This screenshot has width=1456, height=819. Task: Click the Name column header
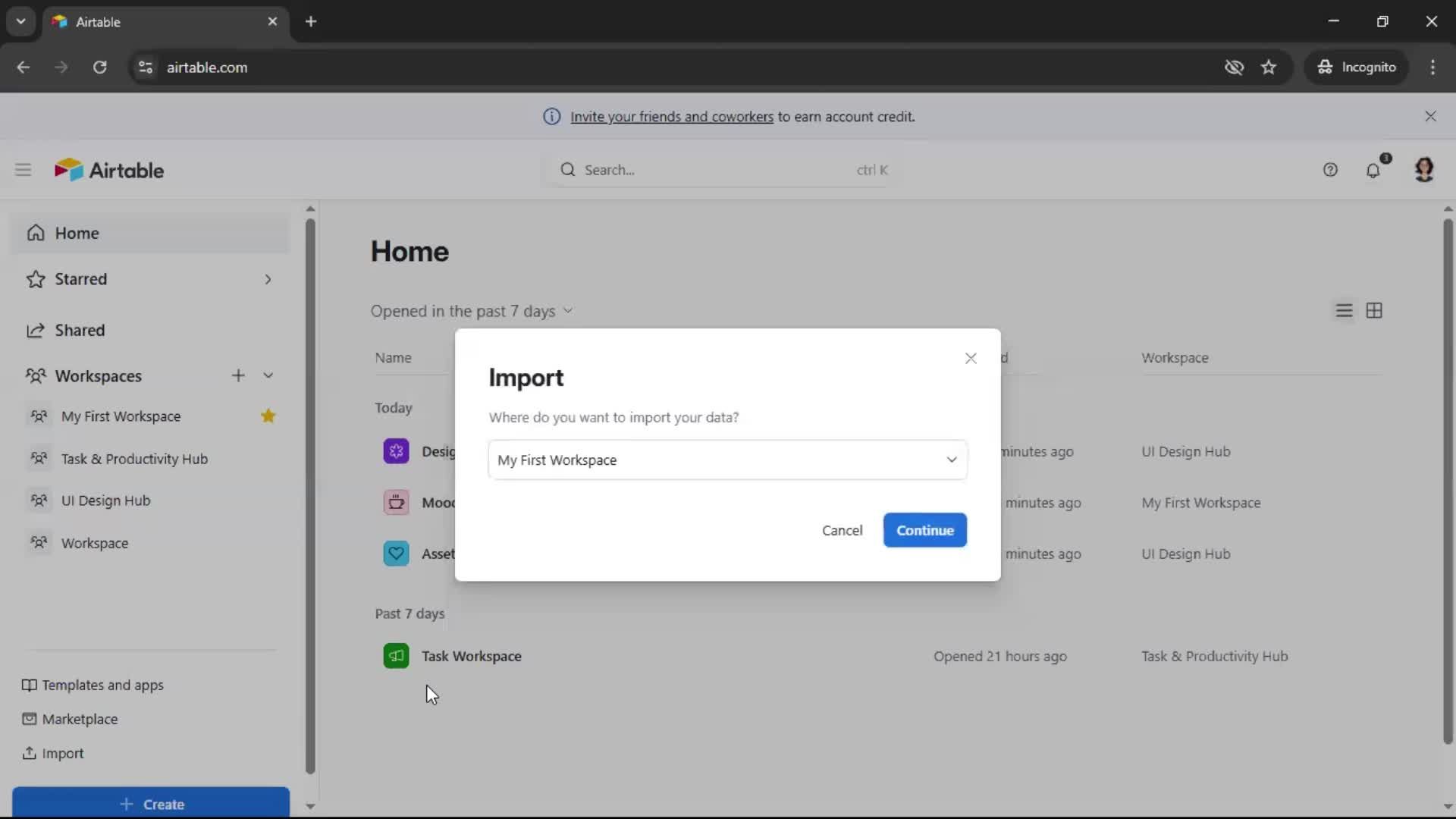click(393, 358)
